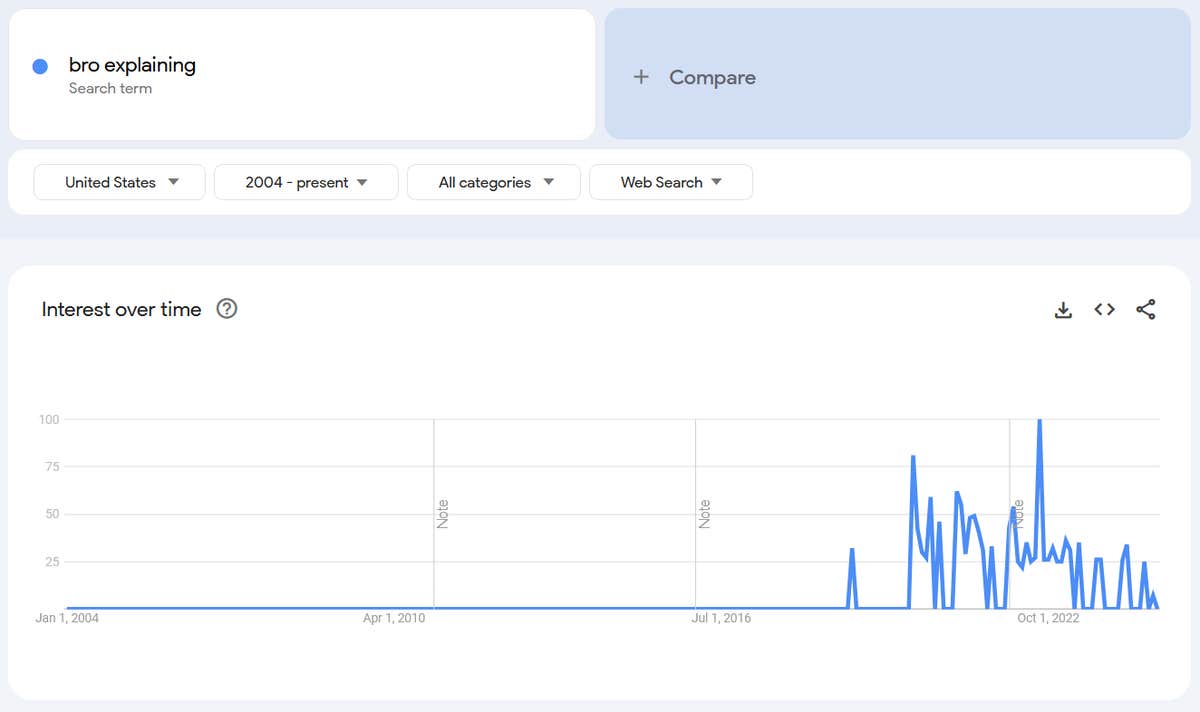Screen dimensions: 1200x712
Task: Click the Search term label under bro explaining
Action: [x=110, y=88]
